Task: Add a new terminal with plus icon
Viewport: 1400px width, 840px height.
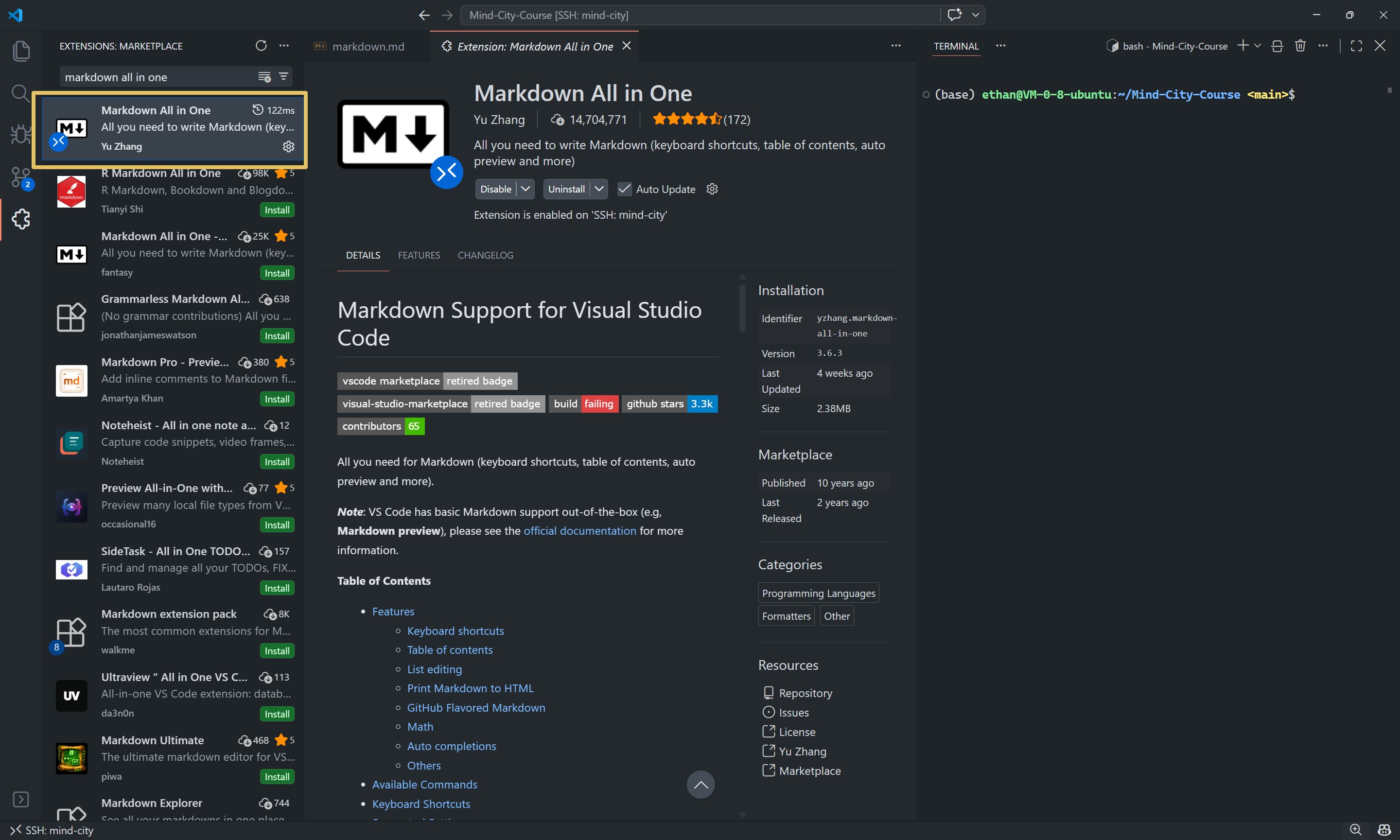Action: click(x=1242, y=46)
